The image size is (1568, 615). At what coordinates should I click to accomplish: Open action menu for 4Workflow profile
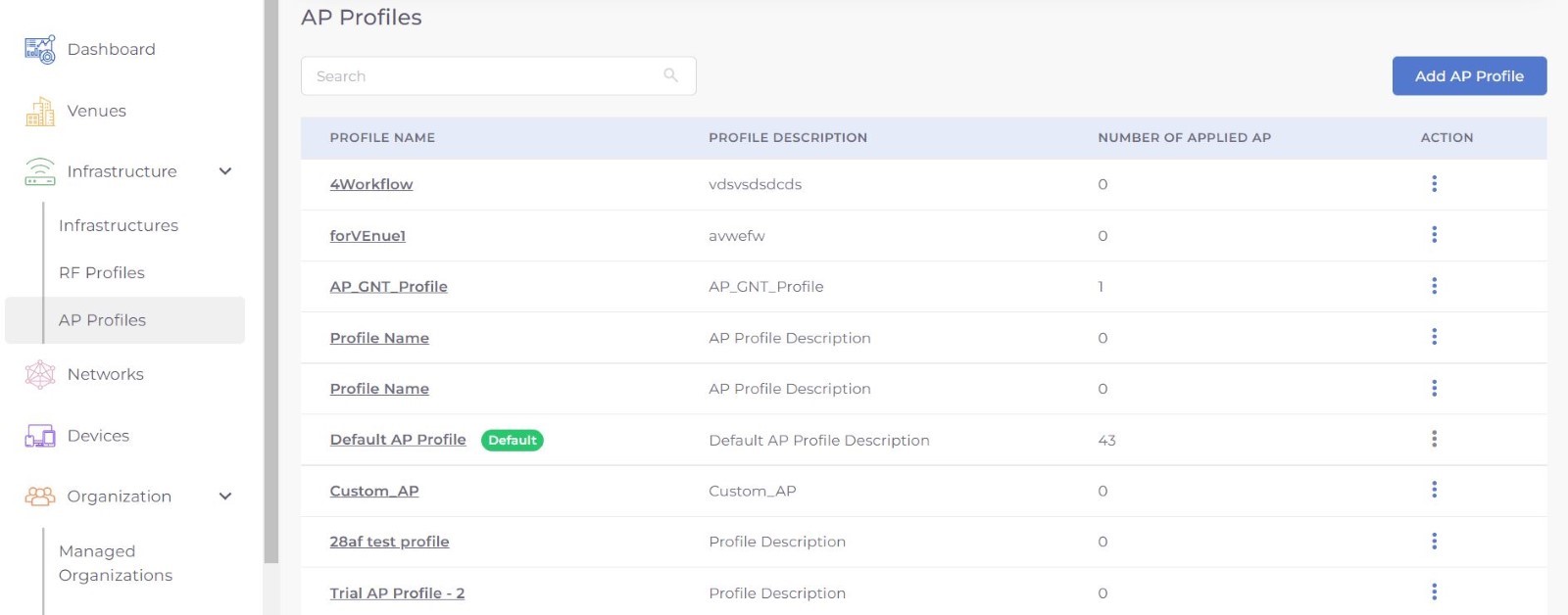[1434, 184]
